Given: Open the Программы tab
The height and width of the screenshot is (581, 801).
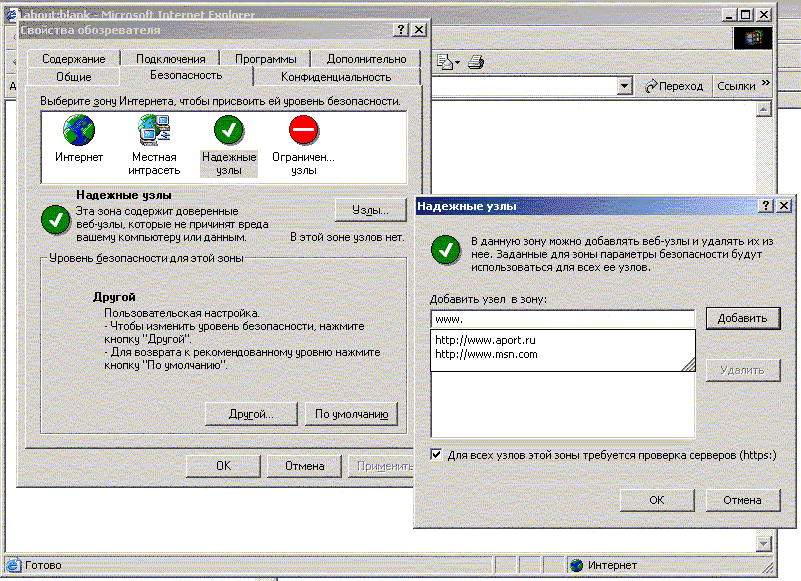Looking at the screenshot, I should coord(265,59).
